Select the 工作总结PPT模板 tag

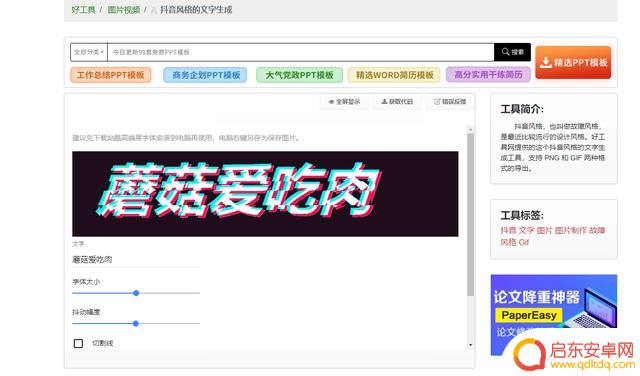tap(111, 75)
